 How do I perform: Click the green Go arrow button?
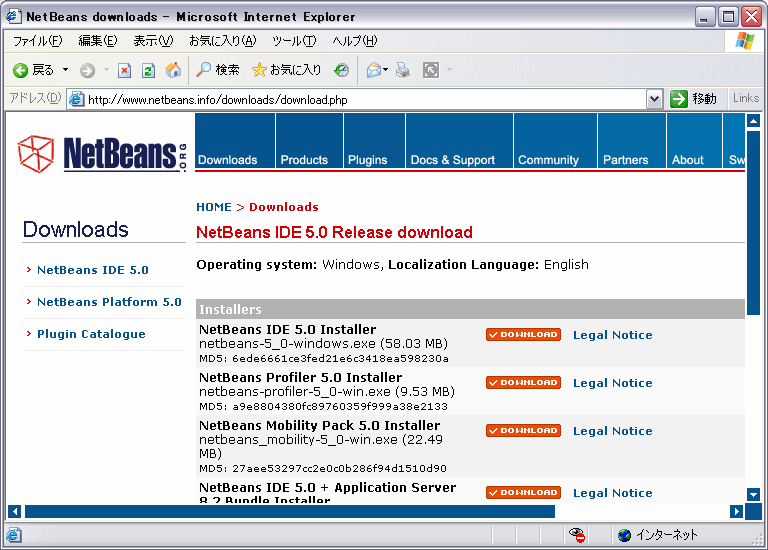[x=679, y=99]
